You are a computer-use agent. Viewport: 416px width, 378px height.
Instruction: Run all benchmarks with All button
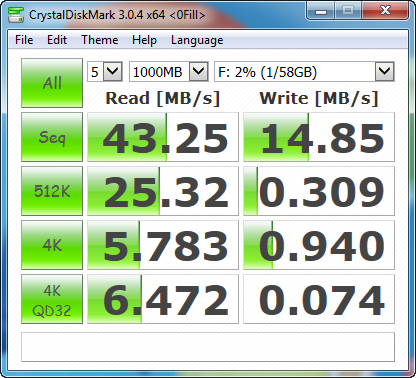[52, 83]
